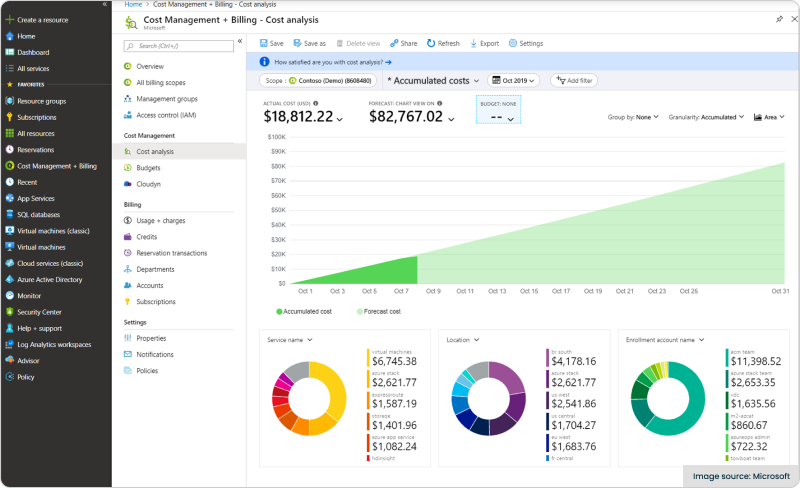Click the Scope Contoso (Demo) pill
Screen dimensions: 800x488
pyautogui.click(x=318, y=81)
